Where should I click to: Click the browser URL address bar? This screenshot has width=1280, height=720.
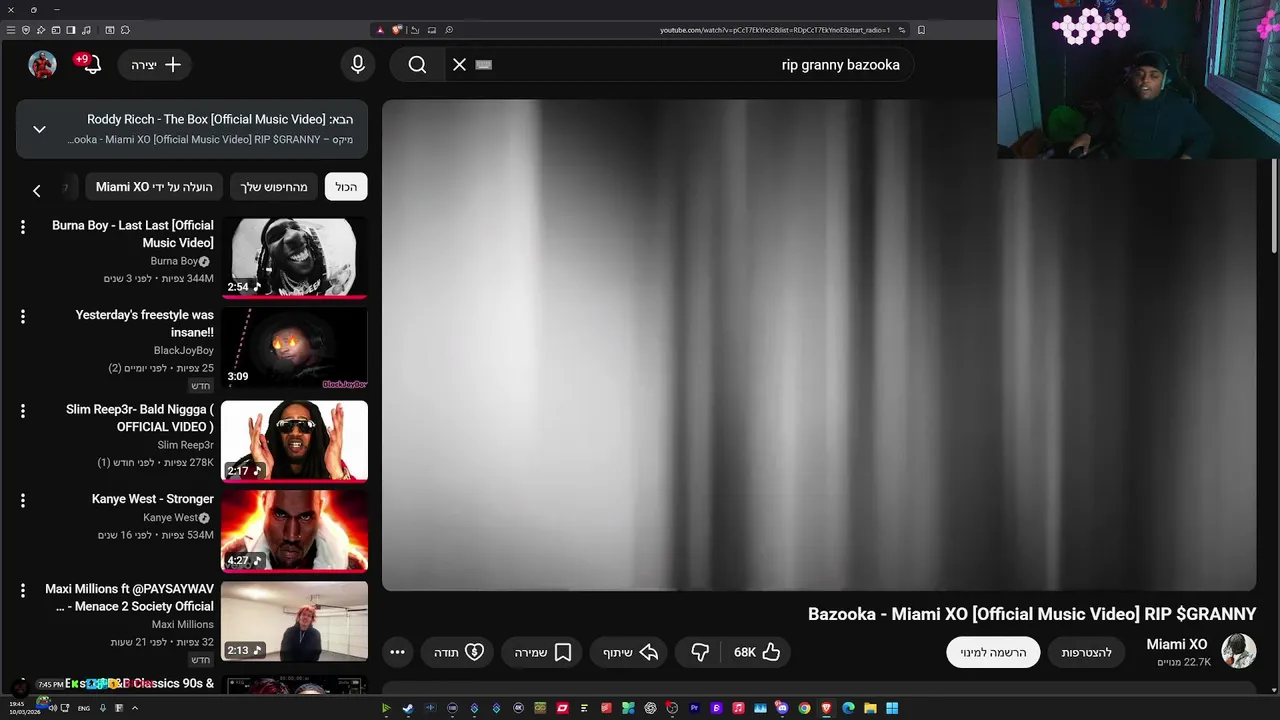point(775,30)
